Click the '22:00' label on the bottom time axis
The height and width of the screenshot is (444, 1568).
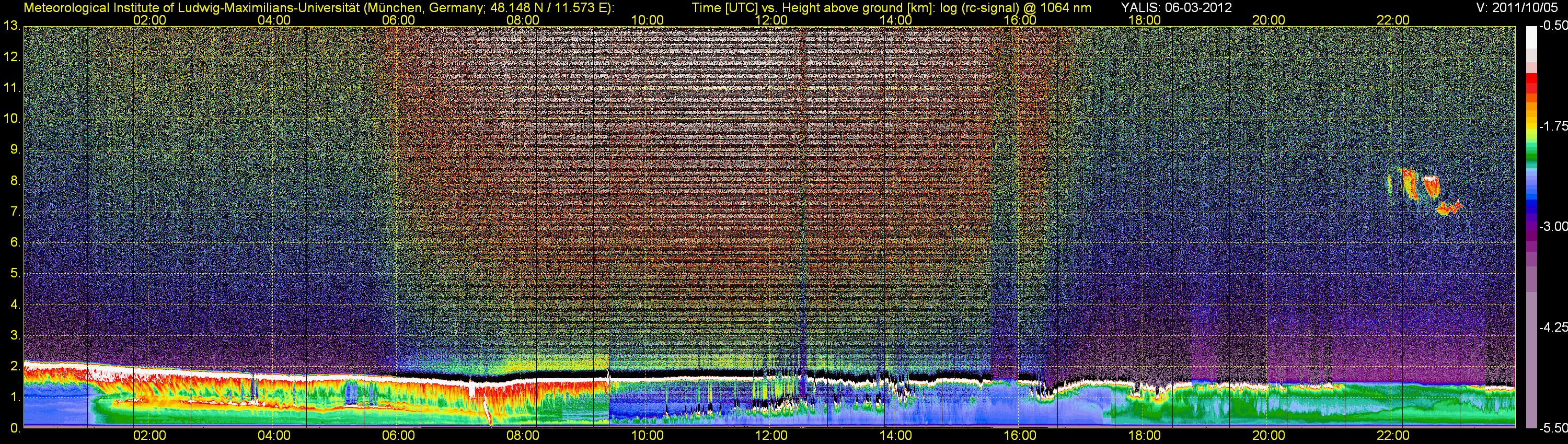click(x=1393, y=436)
